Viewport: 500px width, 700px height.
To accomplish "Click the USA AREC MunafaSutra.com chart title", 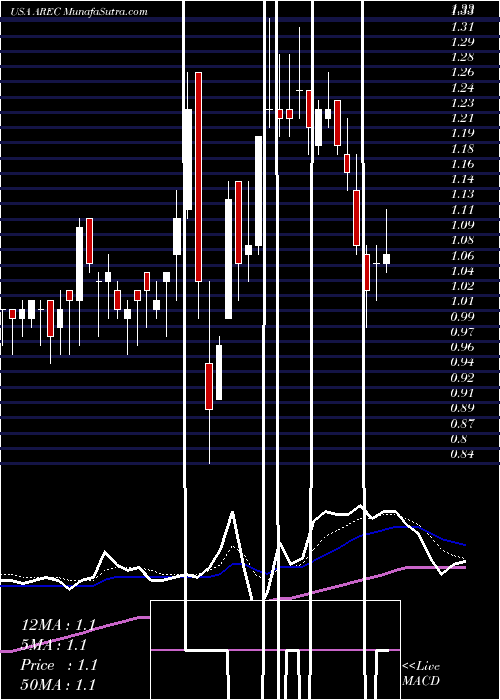I will pos(79,12).
